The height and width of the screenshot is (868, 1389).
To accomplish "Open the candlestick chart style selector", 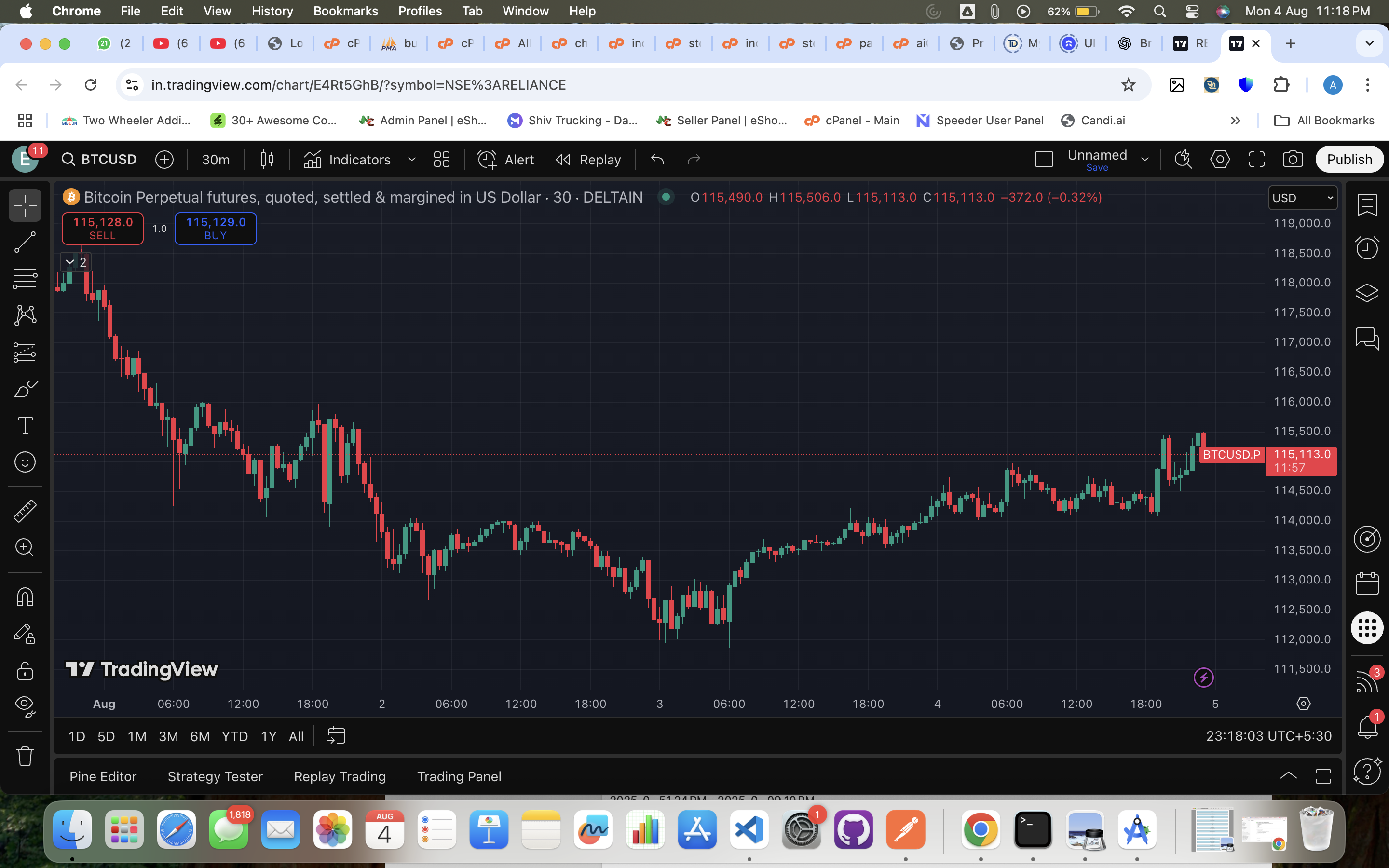I will click(267, 160).
